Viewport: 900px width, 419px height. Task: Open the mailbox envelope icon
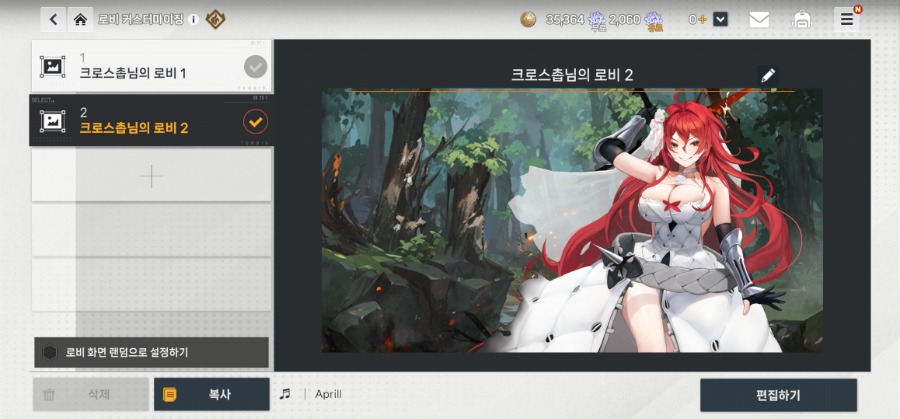click(x=759, y=20)
